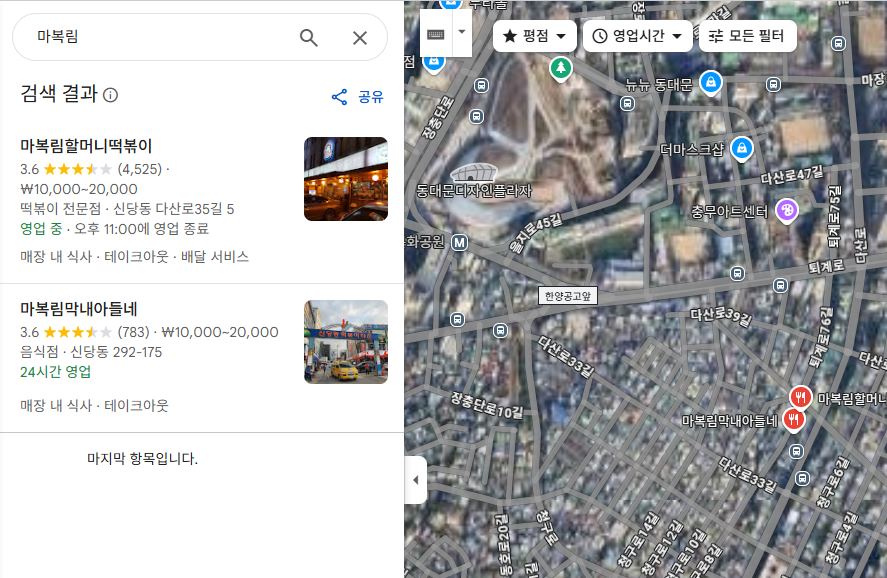Viewport: 887px width, 578px height.
Task: Collapse the side panel arrow
Action: (416, 480)
